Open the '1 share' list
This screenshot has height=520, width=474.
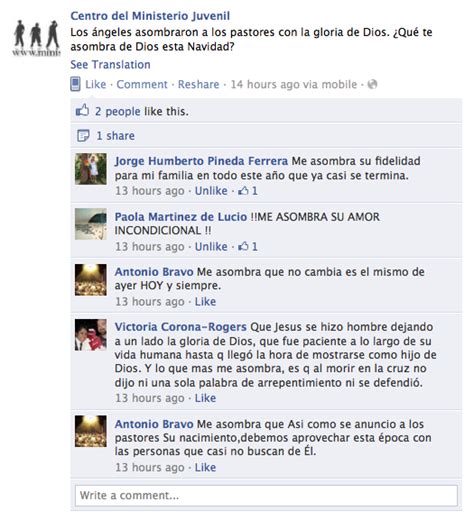tap(115, 136)
